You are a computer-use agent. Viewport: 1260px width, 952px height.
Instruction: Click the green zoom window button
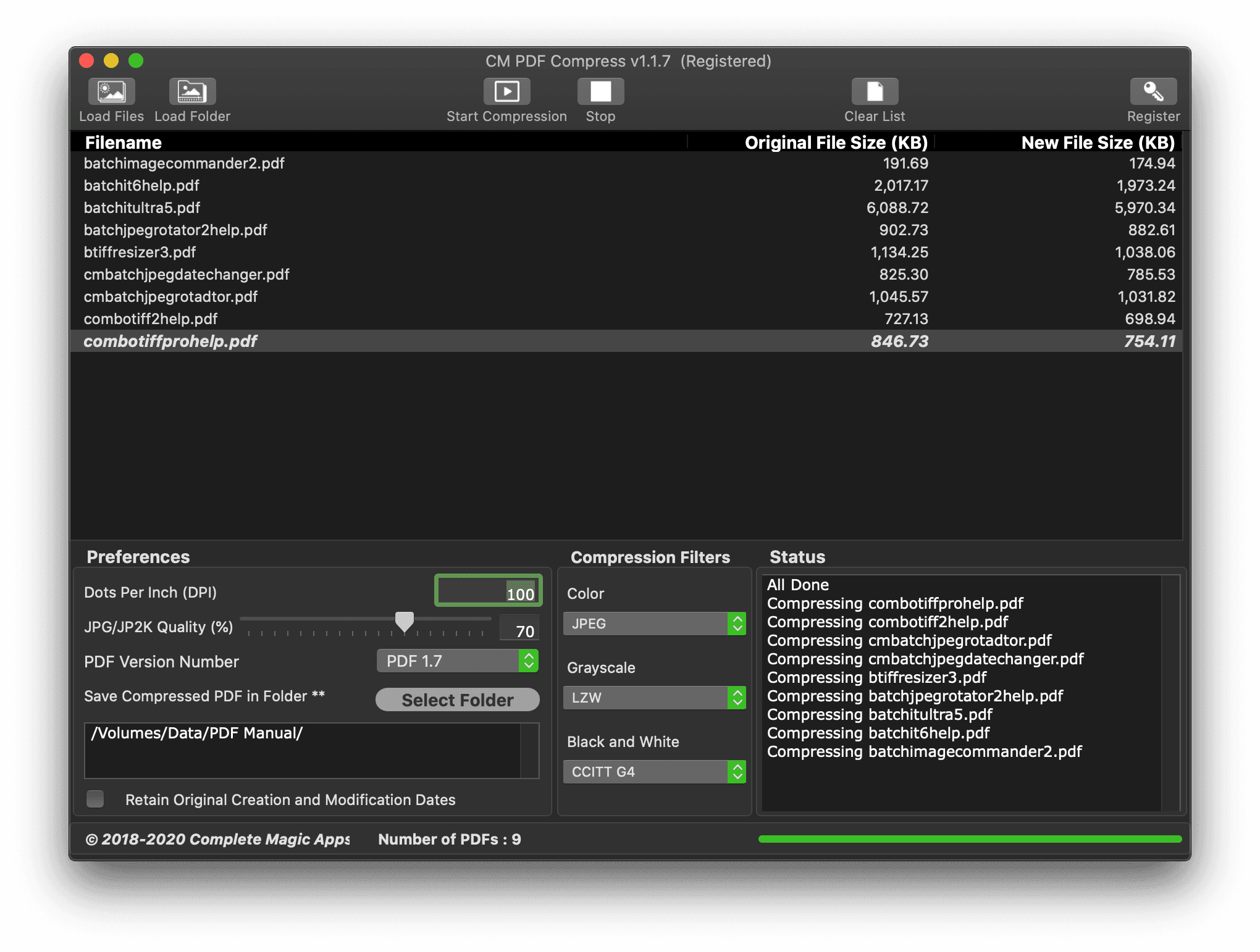136,61
